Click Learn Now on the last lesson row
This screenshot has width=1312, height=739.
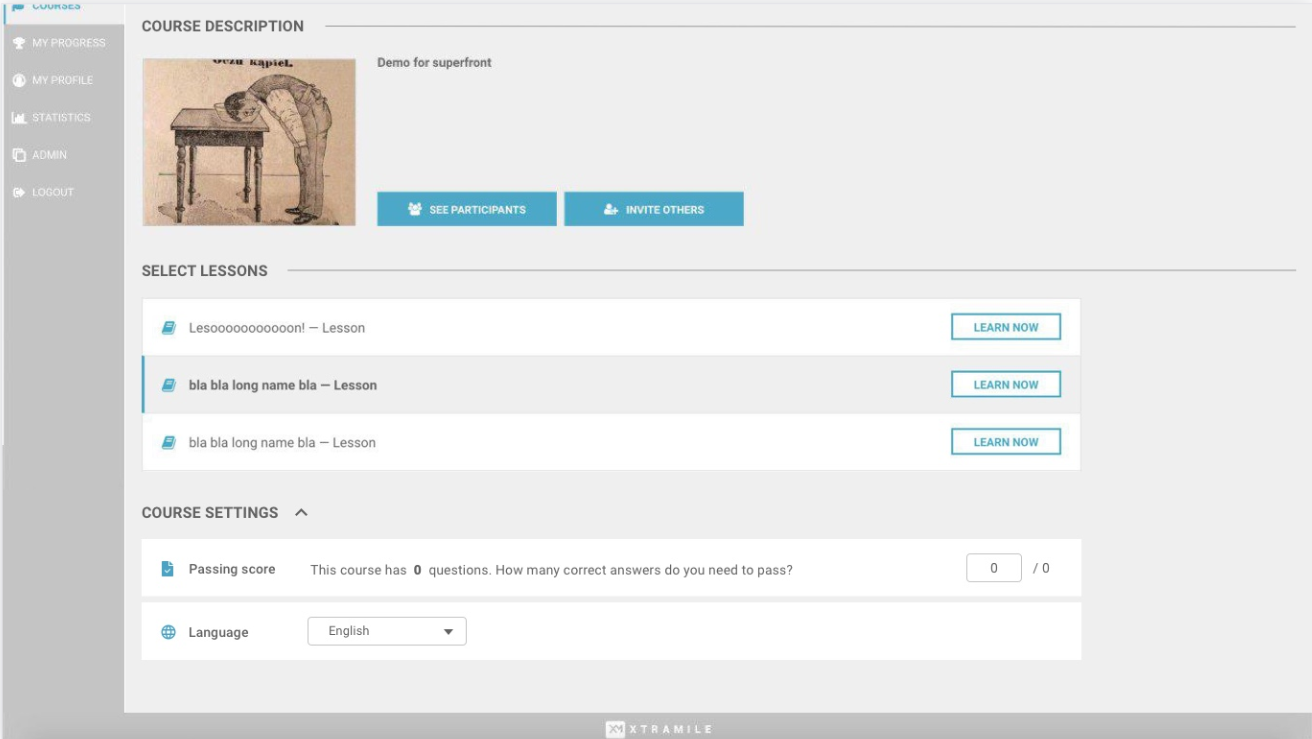coord(1006,442)
